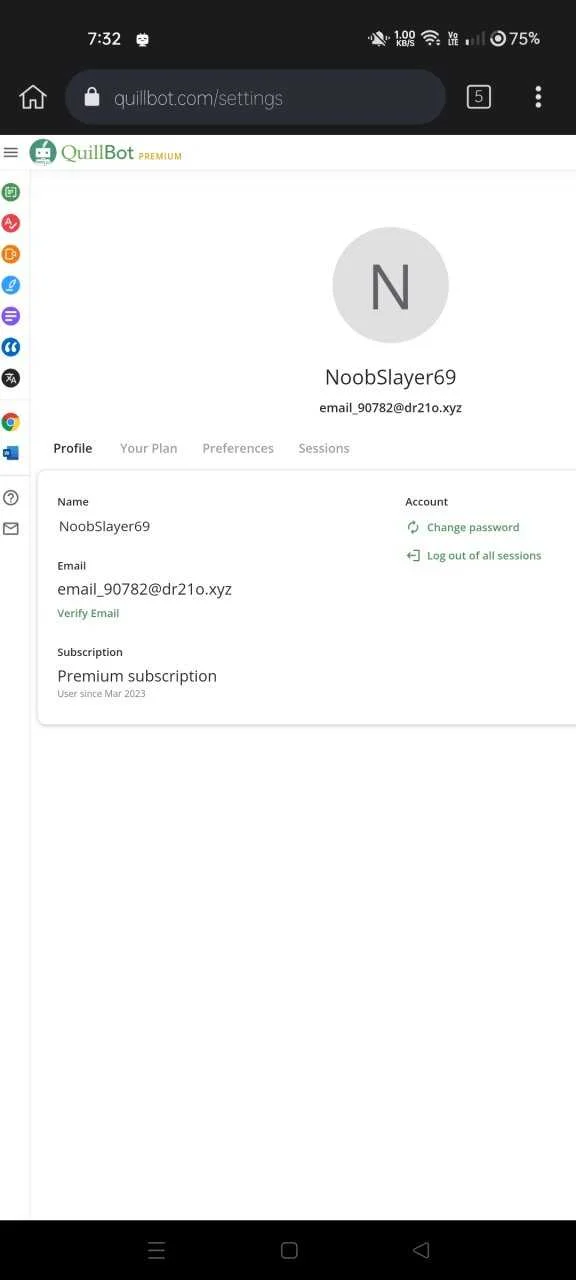This screenshot has width=576, height=1280.
Task: Click the Subscription section label
Action: tap(90, 652)
